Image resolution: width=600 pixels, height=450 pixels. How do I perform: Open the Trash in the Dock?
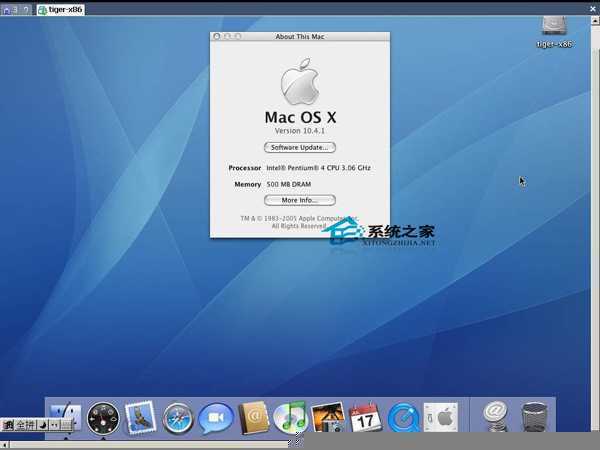[x=534, y=417]
